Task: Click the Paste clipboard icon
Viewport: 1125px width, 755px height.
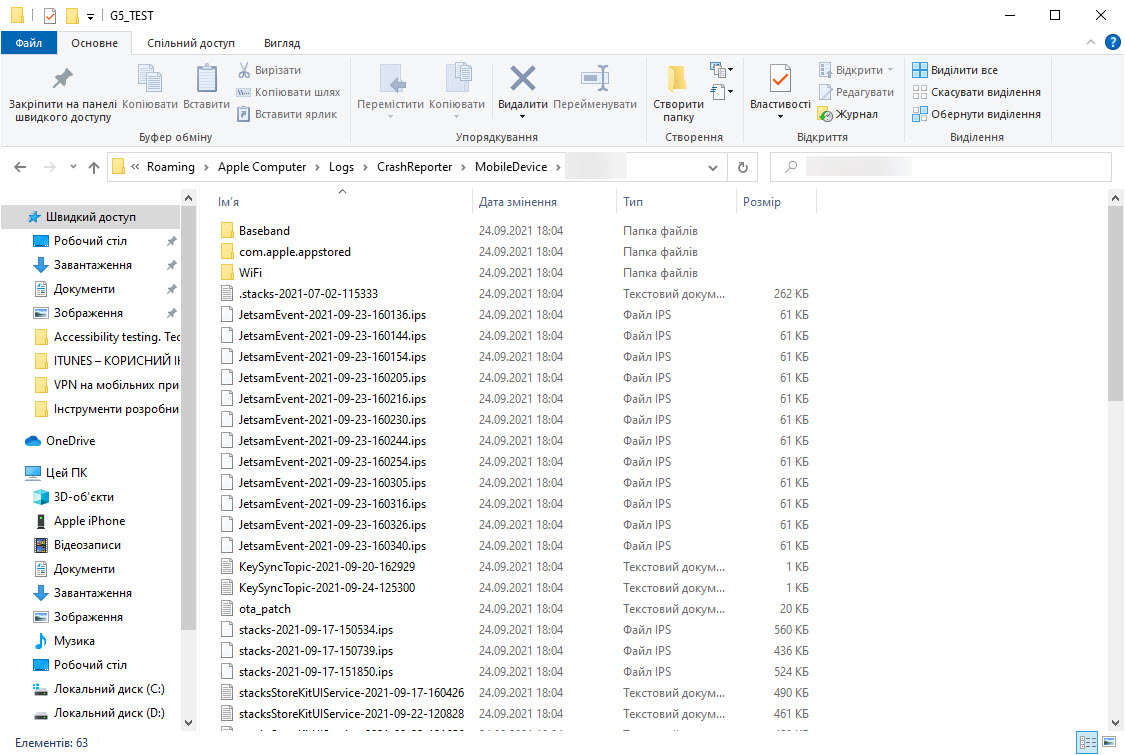Action: tap(207, 79)
